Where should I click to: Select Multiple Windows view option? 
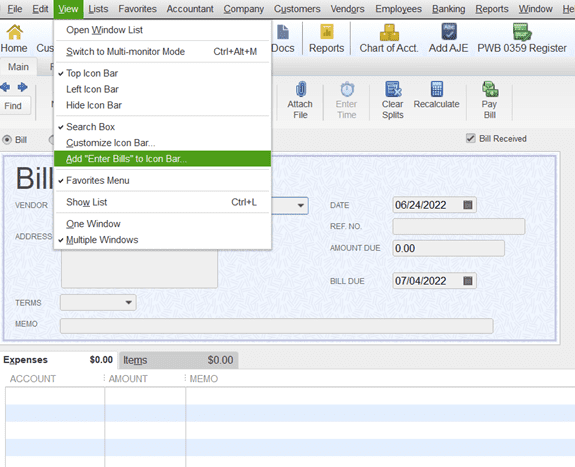click(162, 240)
